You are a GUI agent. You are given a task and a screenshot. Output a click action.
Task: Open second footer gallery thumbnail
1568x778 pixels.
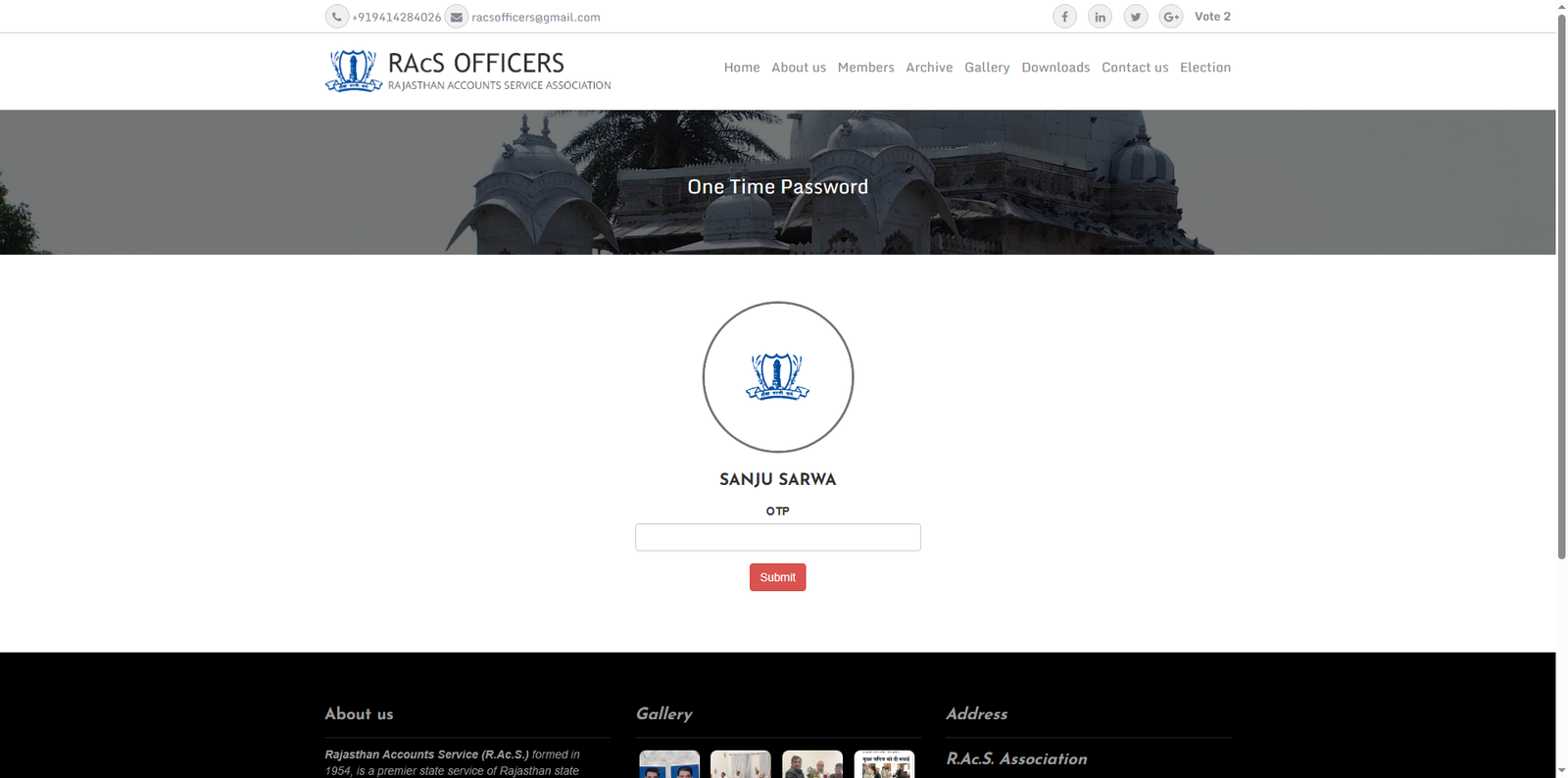click(741, 764)
